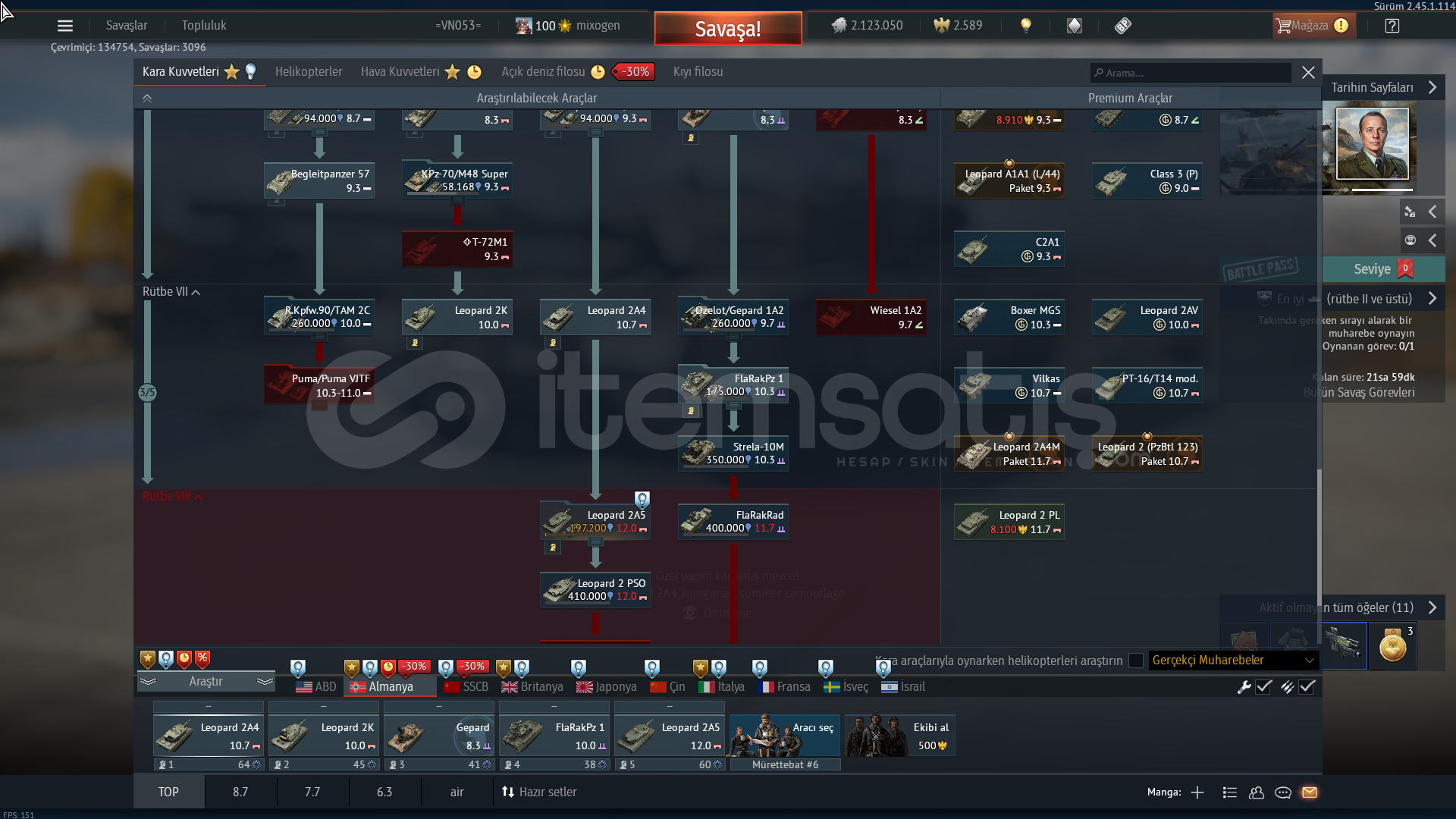This screenshot has height=819, width=1456.
Task: Open the Battle Pass Seviye banner
Action: (1383, 269)
